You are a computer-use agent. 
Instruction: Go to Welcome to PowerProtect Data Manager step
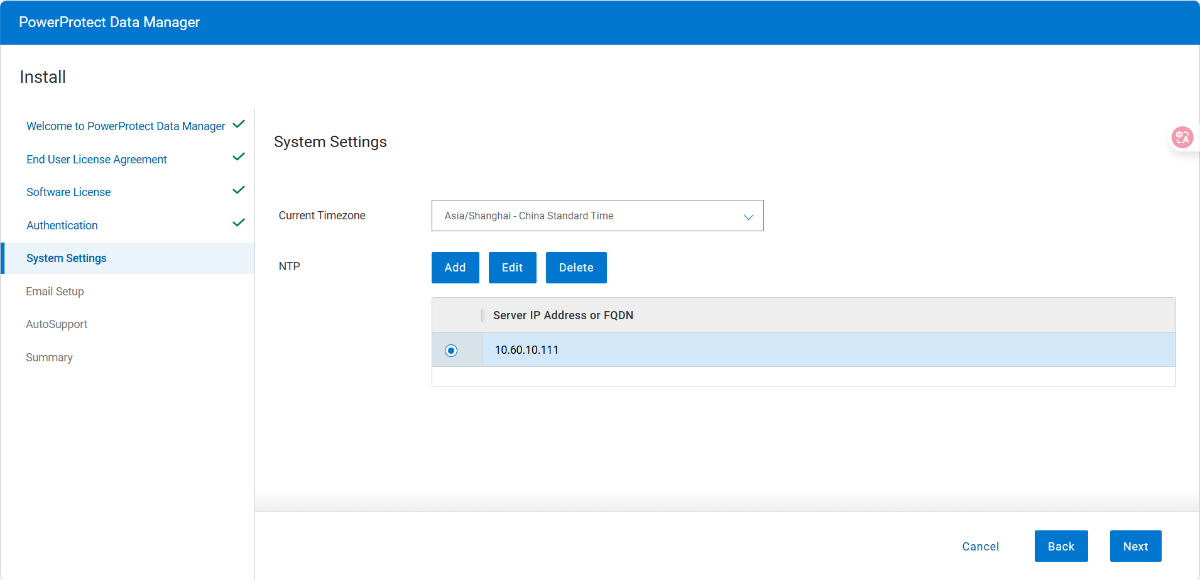(x=126, y=126)
